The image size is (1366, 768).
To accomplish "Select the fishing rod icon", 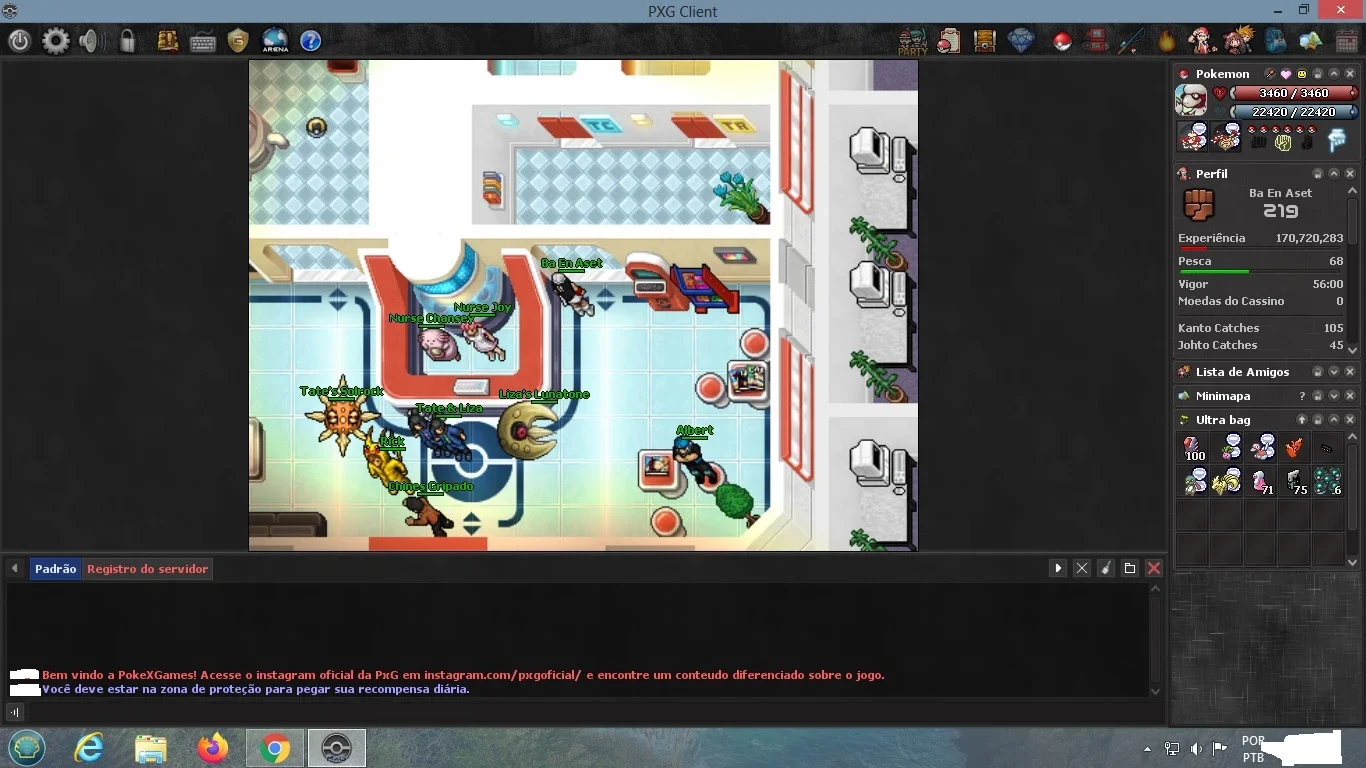I will click(1131, 41).
